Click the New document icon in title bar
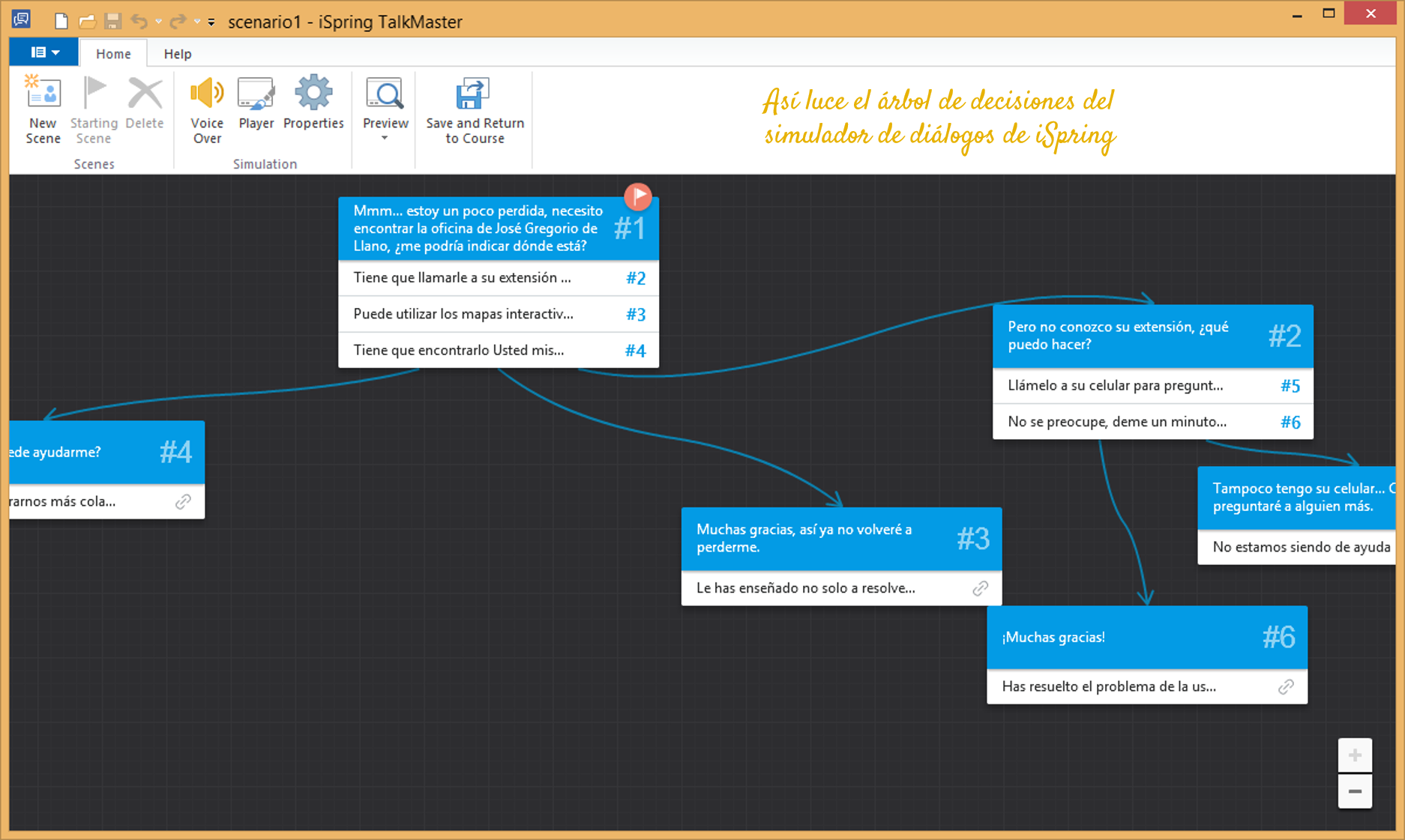This screenshot has height=840, width=1405. pyautogui.click(x=61, y=21)
